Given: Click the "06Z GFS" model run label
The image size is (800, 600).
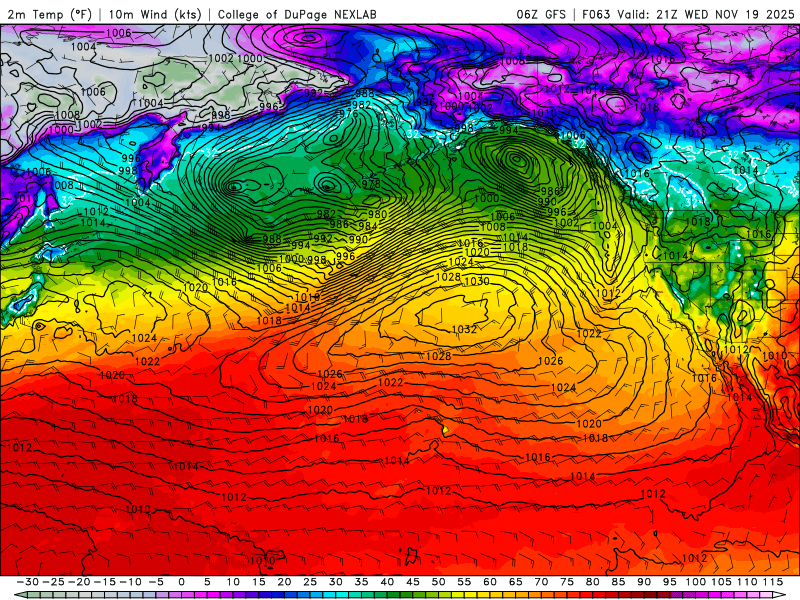Looking at the screenshot, I should pyautogui.click(x=541, y=14).
